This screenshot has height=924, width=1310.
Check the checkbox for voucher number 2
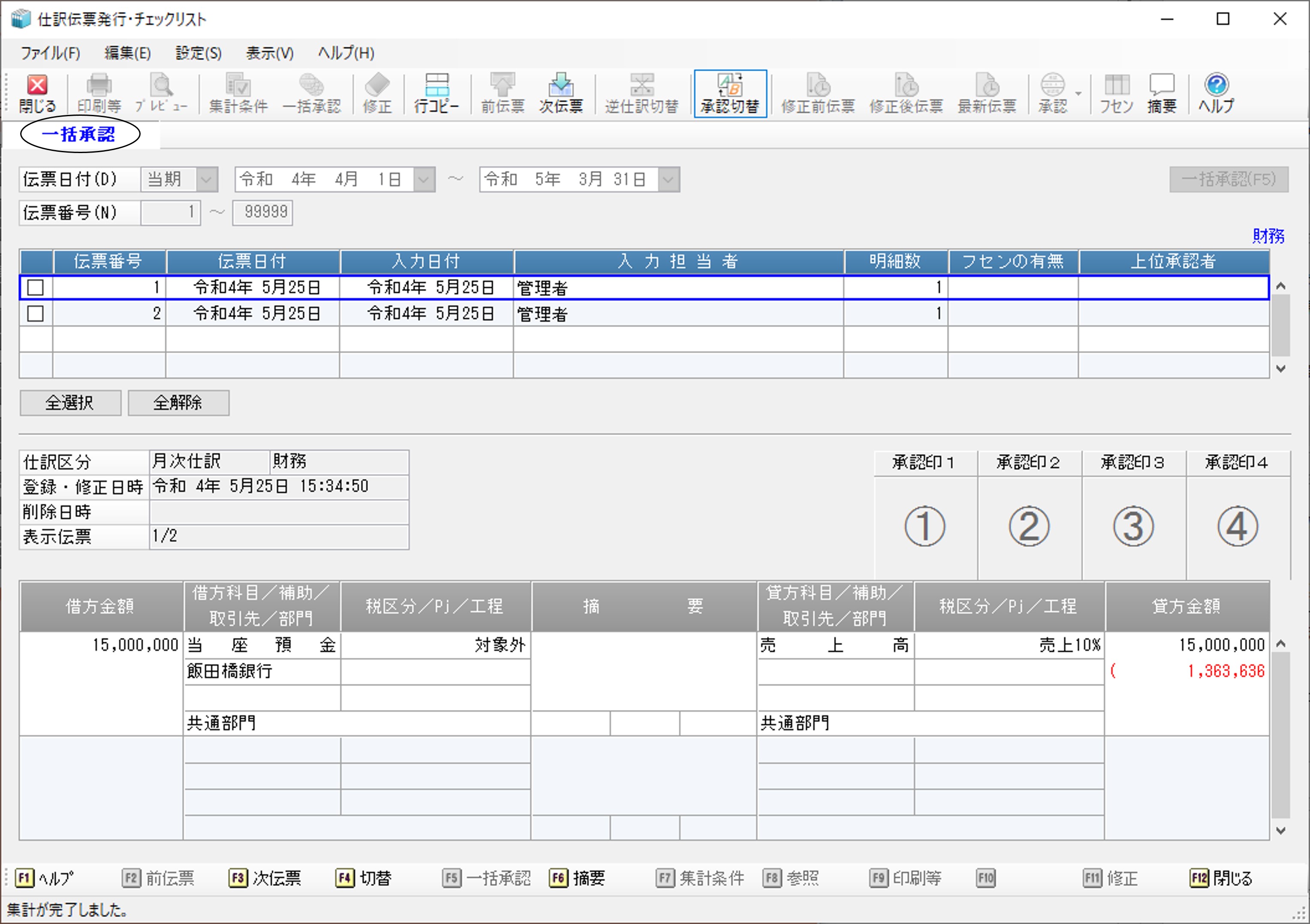[35, 313]
